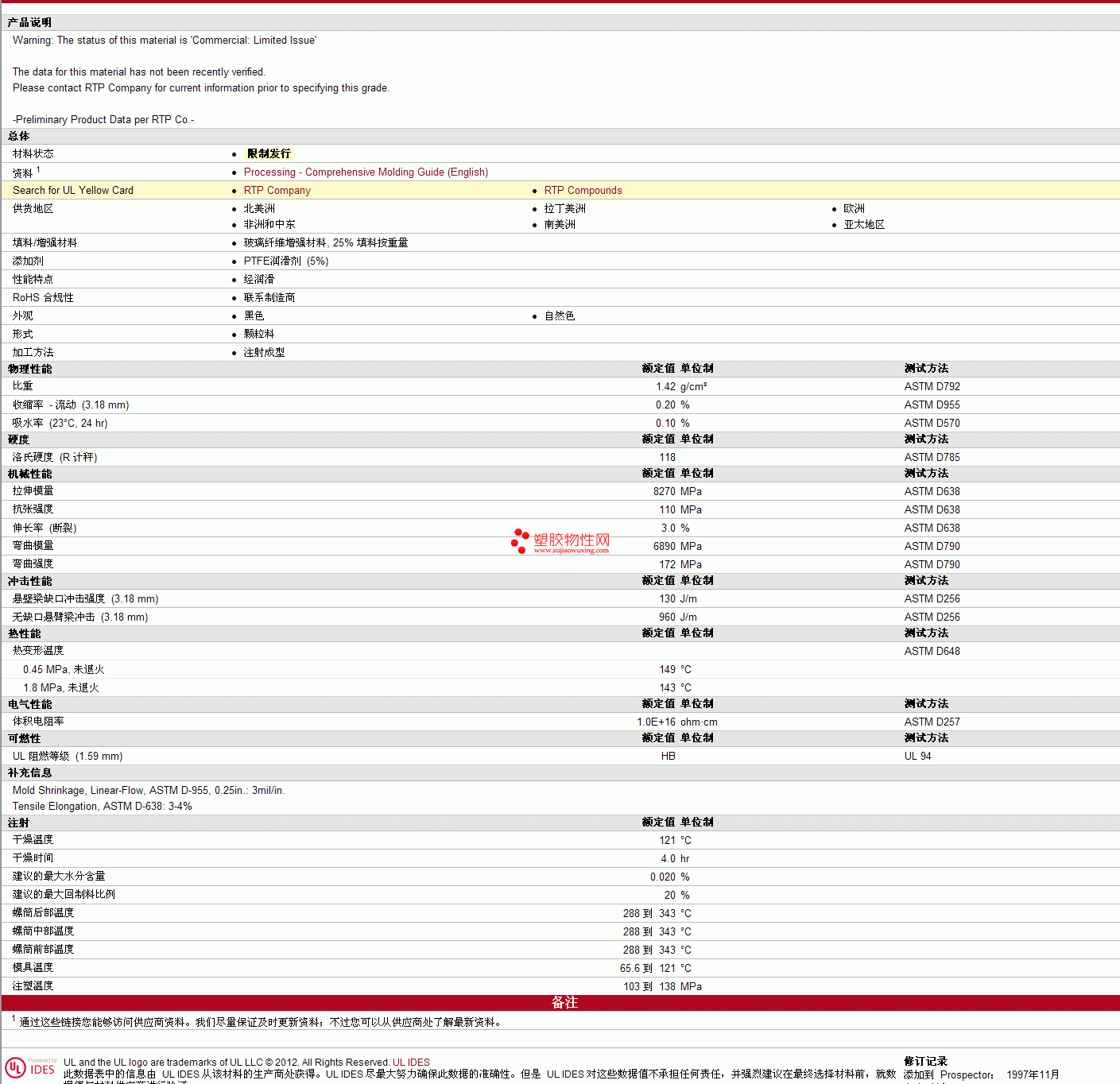Click the UL 94 test method text
This screenshot has height=1084, width=1120.
point(917,757)
